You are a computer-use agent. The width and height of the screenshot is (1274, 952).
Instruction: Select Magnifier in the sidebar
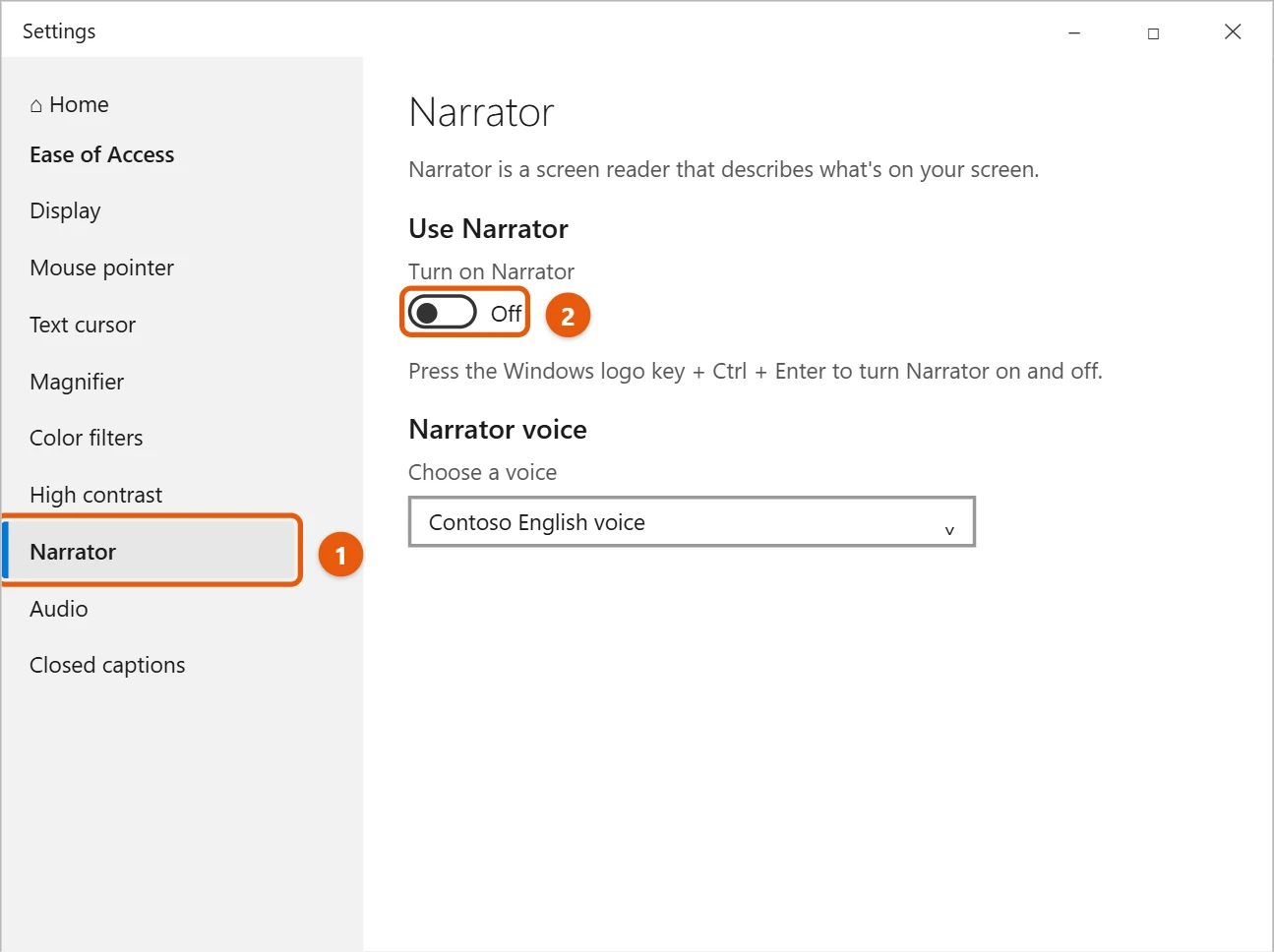77,382
